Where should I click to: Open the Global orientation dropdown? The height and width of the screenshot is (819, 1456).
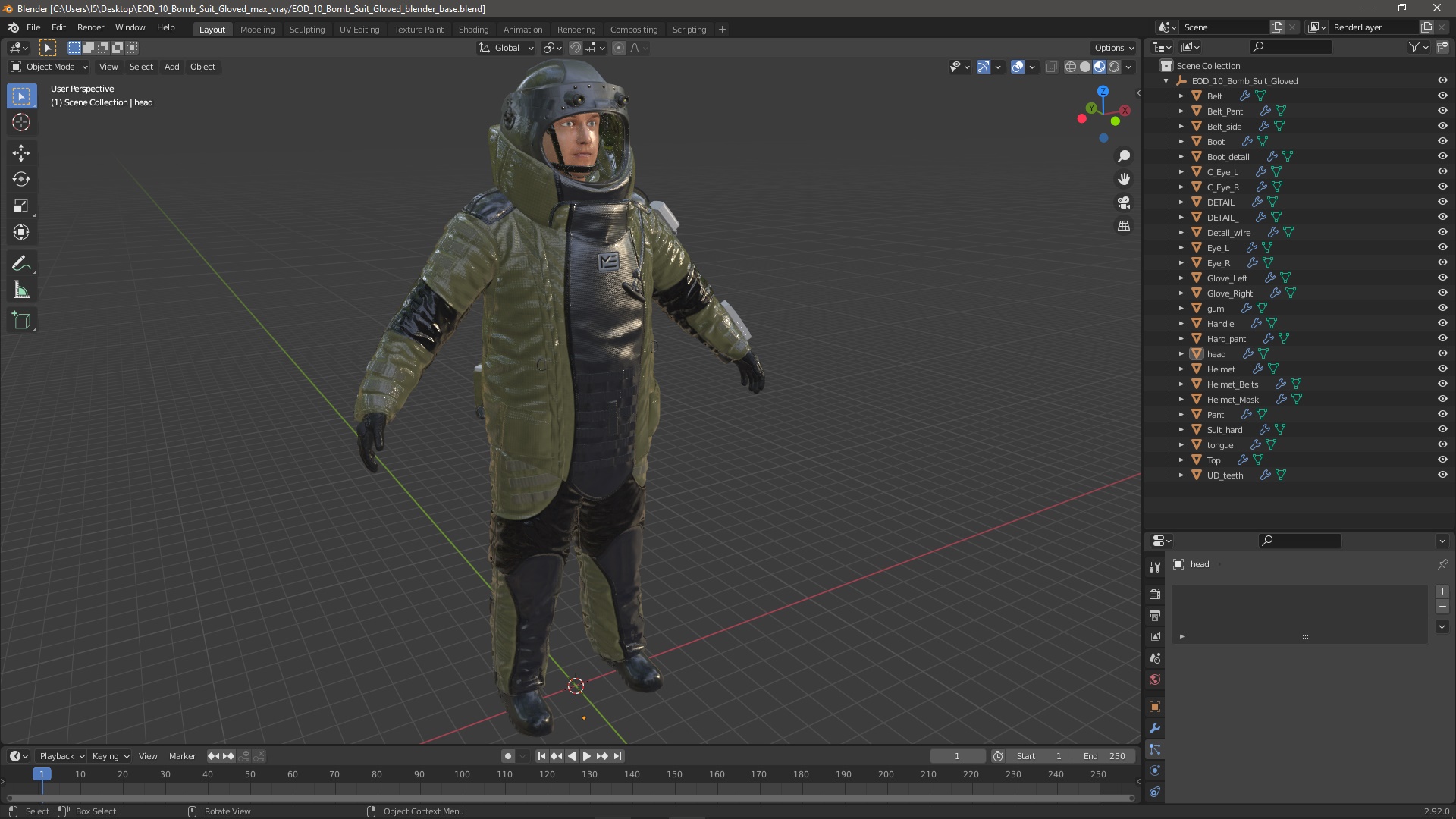507,48
